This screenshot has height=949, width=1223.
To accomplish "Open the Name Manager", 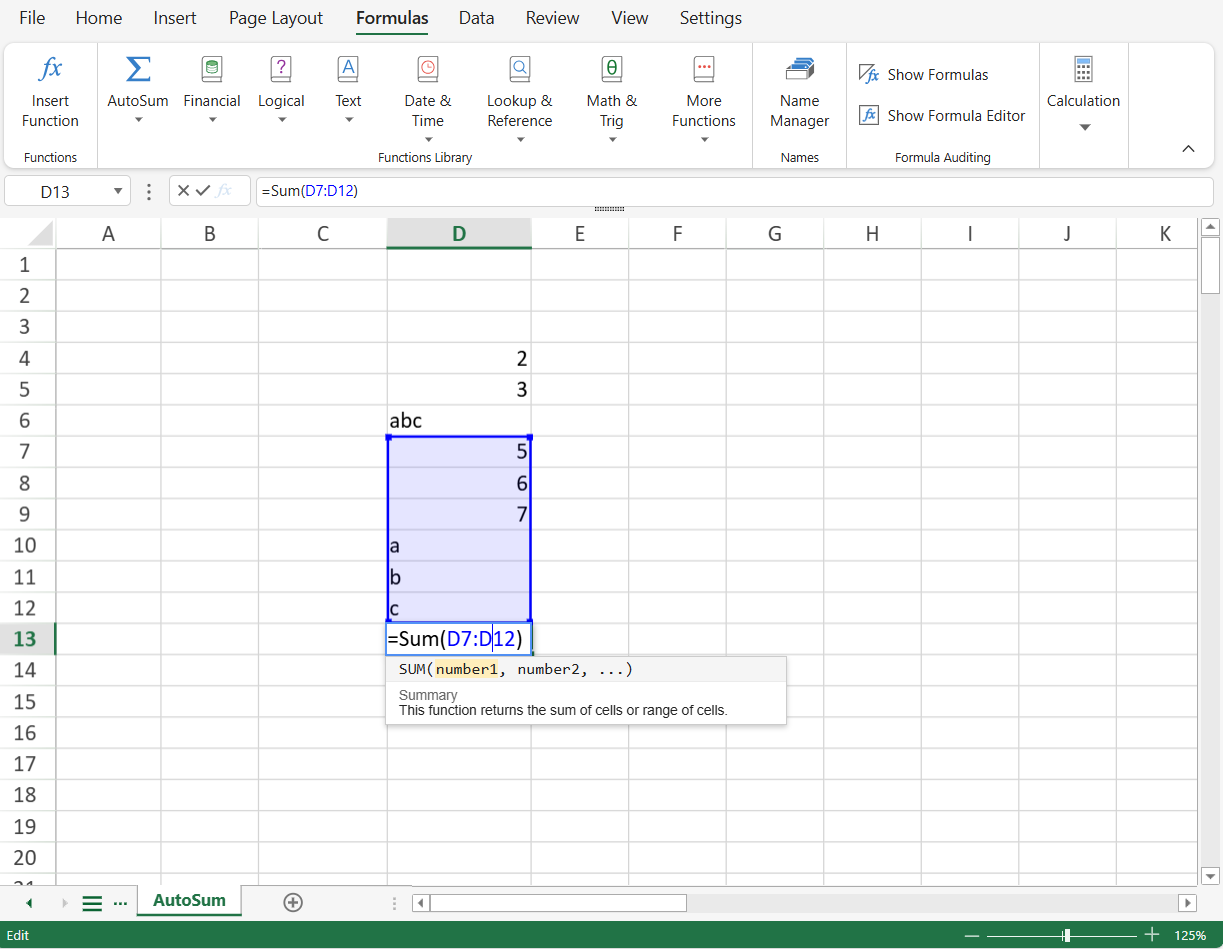I will pos(799,70).
